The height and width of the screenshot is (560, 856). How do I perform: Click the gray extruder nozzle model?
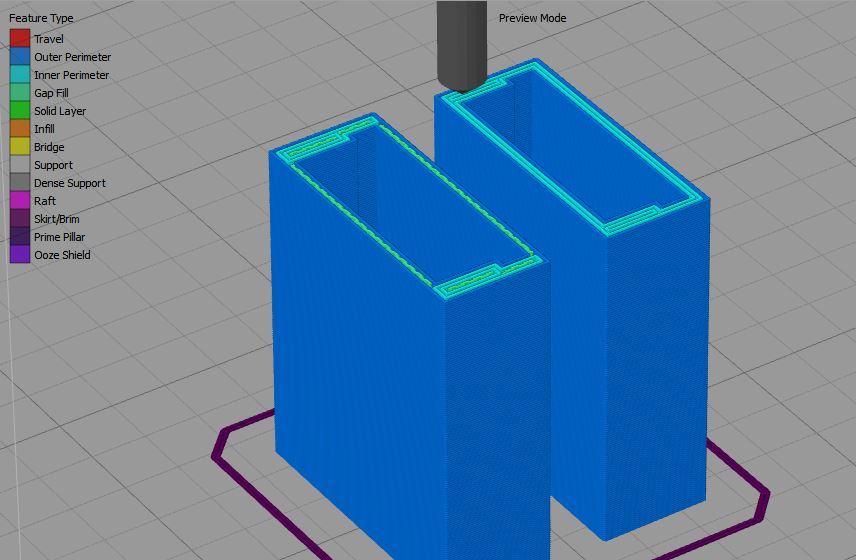point(462,45)
